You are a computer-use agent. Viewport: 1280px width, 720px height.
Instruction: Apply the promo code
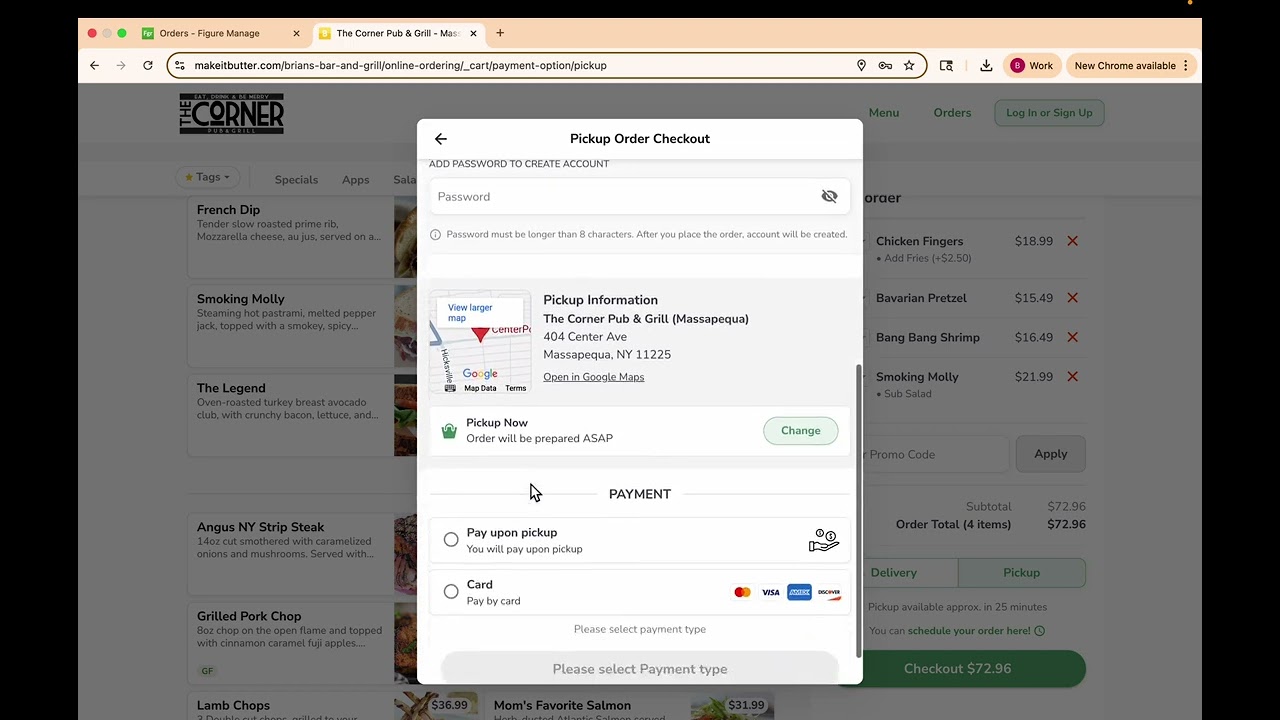(x=1050, y=454)
